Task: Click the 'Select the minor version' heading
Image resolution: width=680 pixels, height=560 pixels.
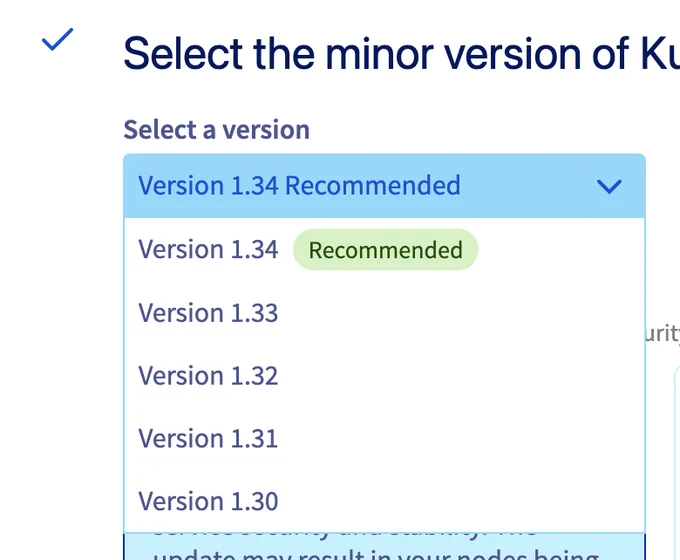Action: [x=401, y=54]
